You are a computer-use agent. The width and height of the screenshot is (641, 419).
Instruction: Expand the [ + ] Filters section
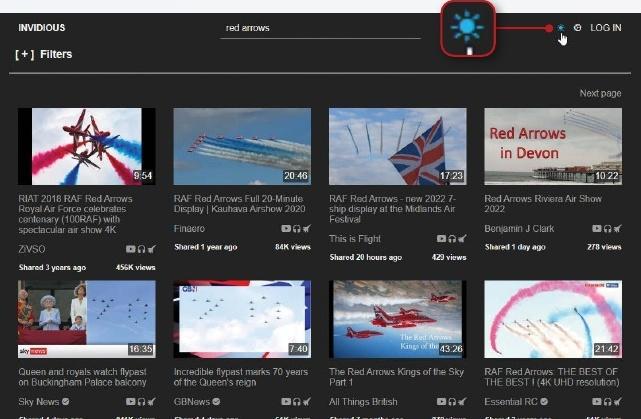tap(44, 54)
